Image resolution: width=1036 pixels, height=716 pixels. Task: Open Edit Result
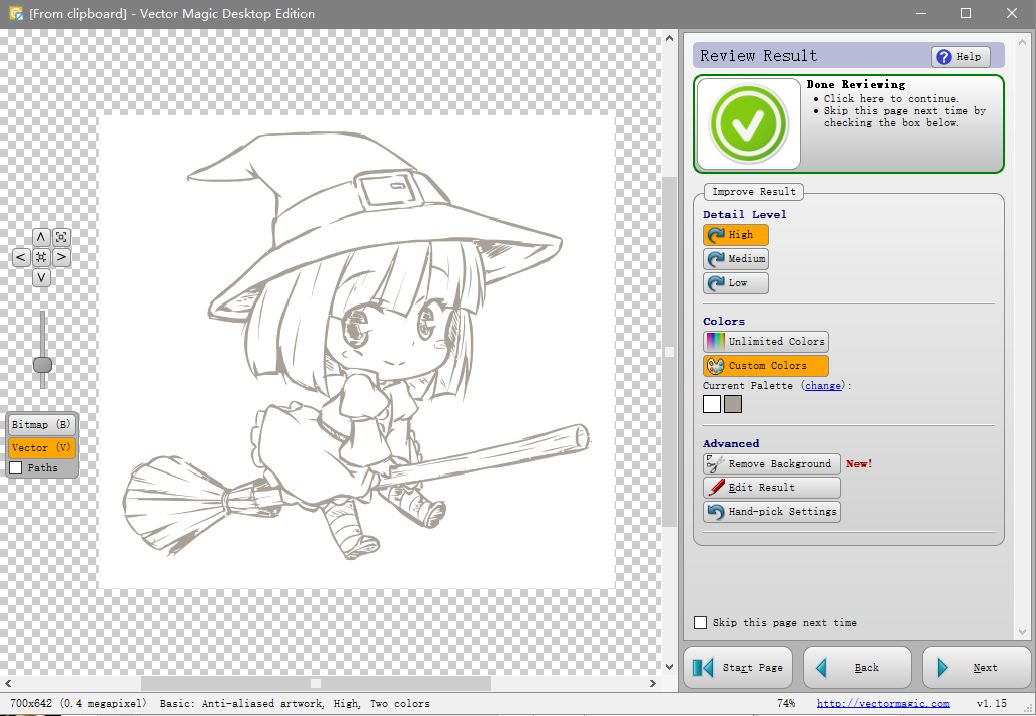click(x=772, y=487)
